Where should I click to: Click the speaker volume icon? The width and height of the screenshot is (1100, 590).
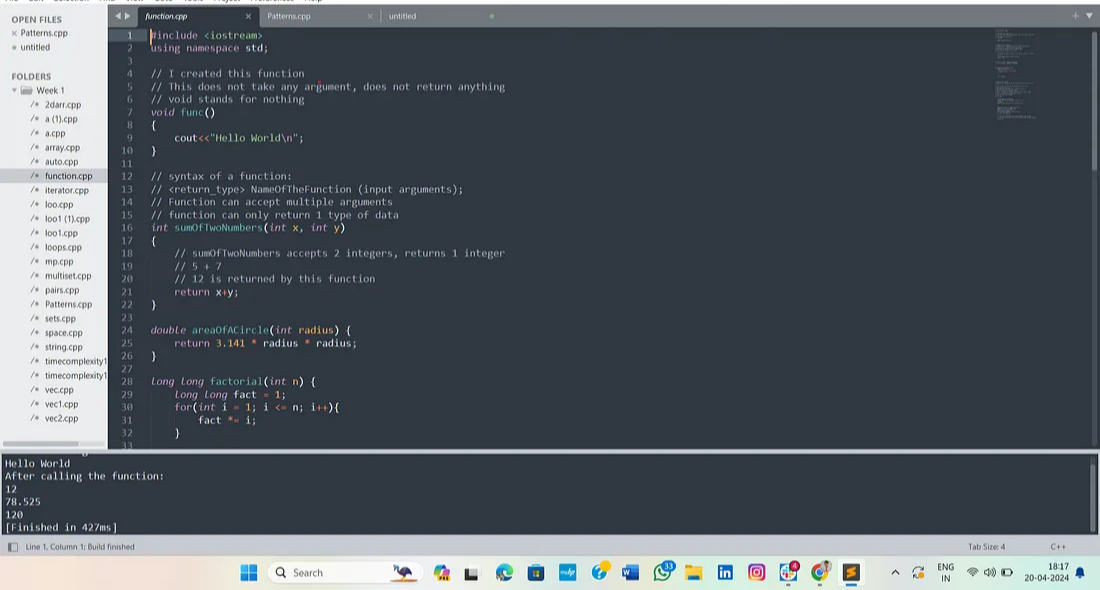point(990,572)
